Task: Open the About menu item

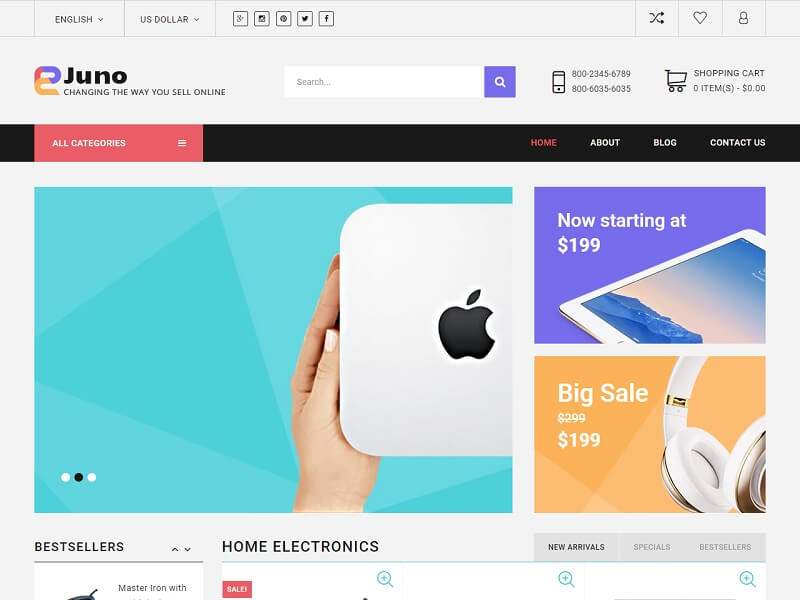Action: [605, 143]
